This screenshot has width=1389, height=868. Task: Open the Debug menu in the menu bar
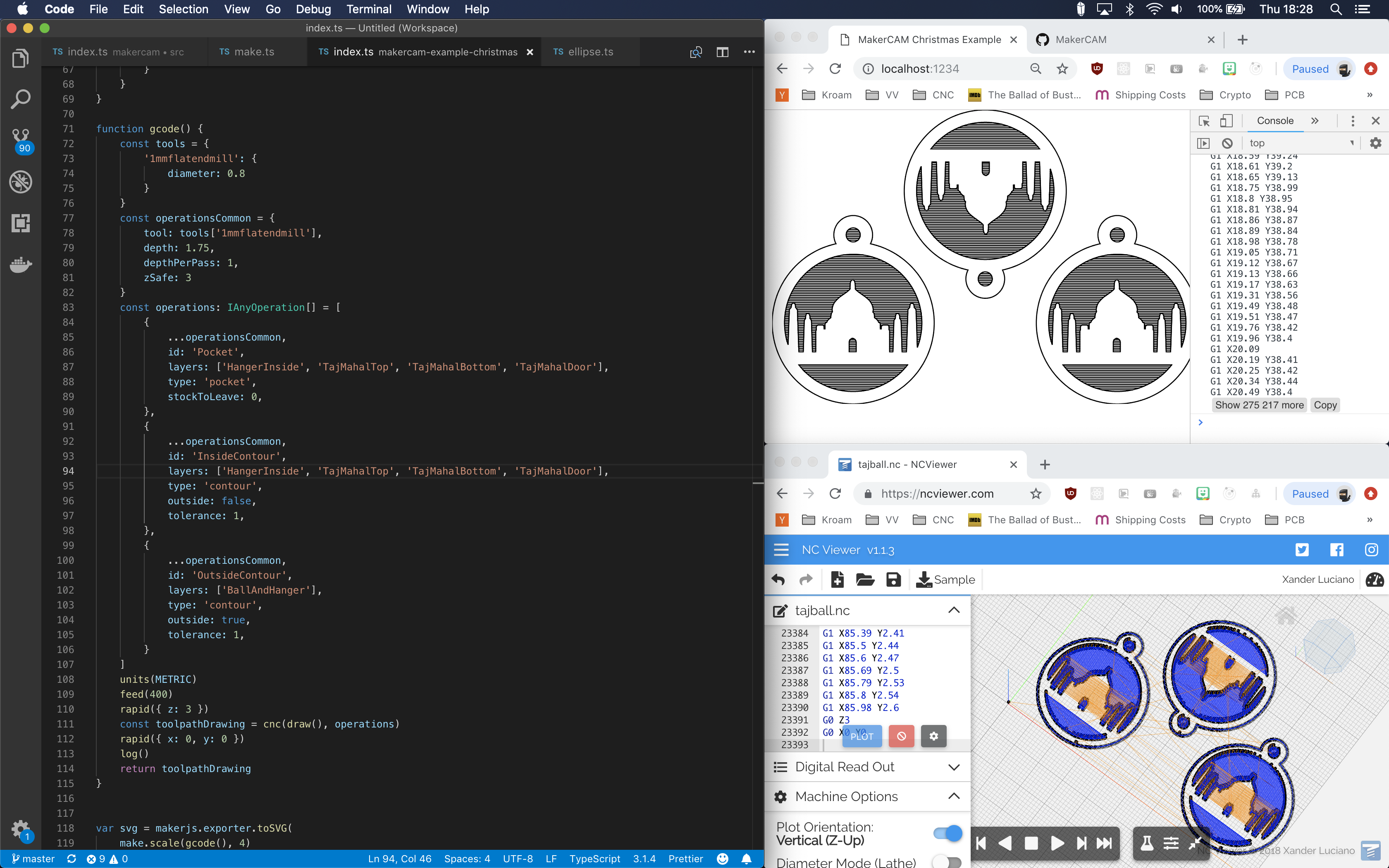[x=313, y=9]
